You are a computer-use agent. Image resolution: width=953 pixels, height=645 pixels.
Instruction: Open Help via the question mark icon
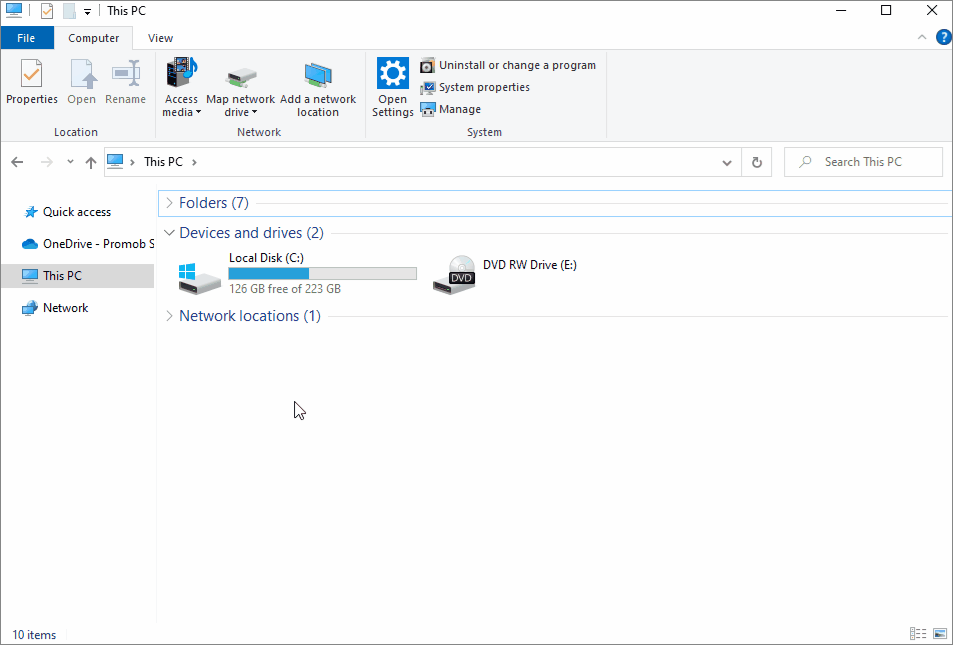pyautogui.click(x=943, y=38)
